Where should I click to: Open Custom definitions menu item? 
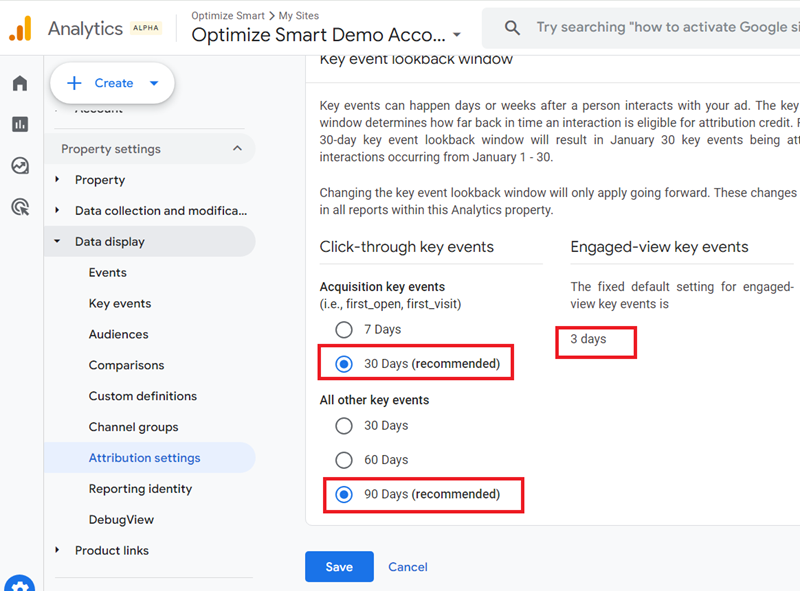tap(143, 396)
